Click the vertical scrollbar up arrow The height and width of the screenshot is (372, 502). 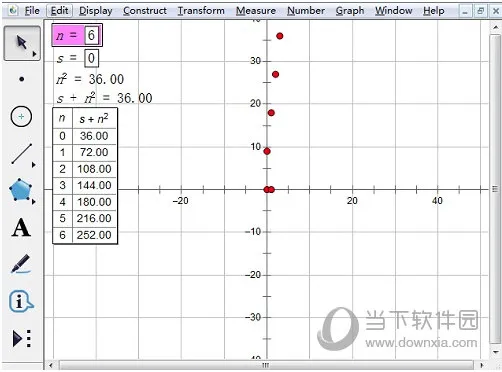click(x=495, y=28)
